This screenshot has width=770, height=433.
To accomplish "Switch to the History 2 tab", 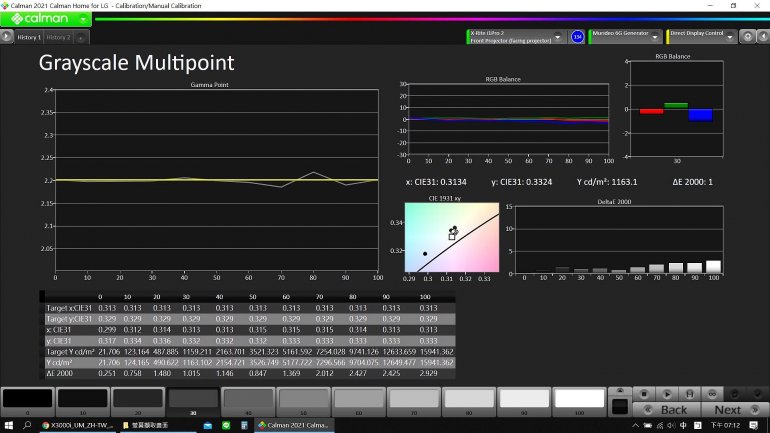I will coord(58,37).
